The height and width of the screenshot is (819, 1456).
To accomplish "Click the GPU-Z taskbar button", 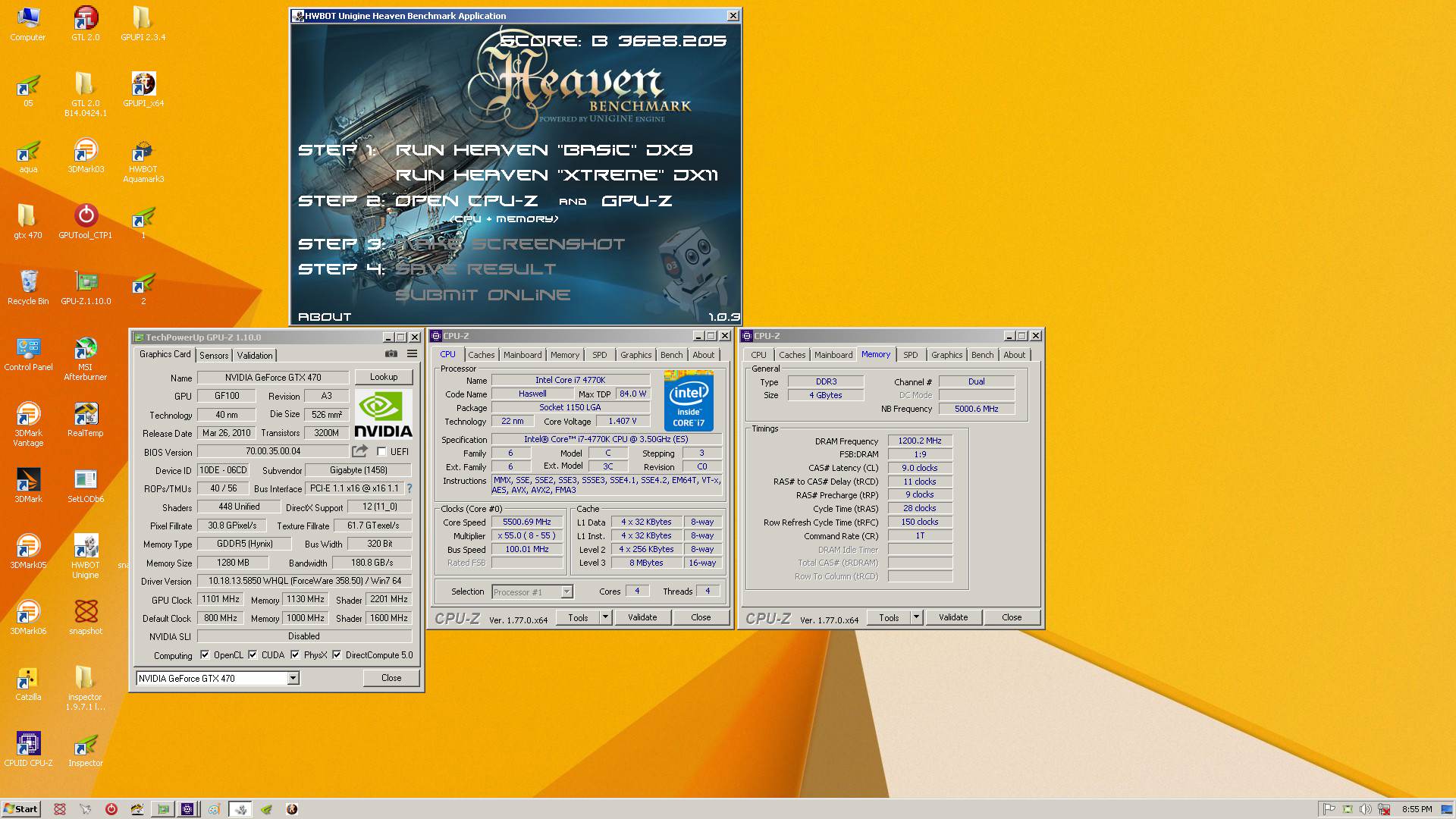I will (163, 809).
